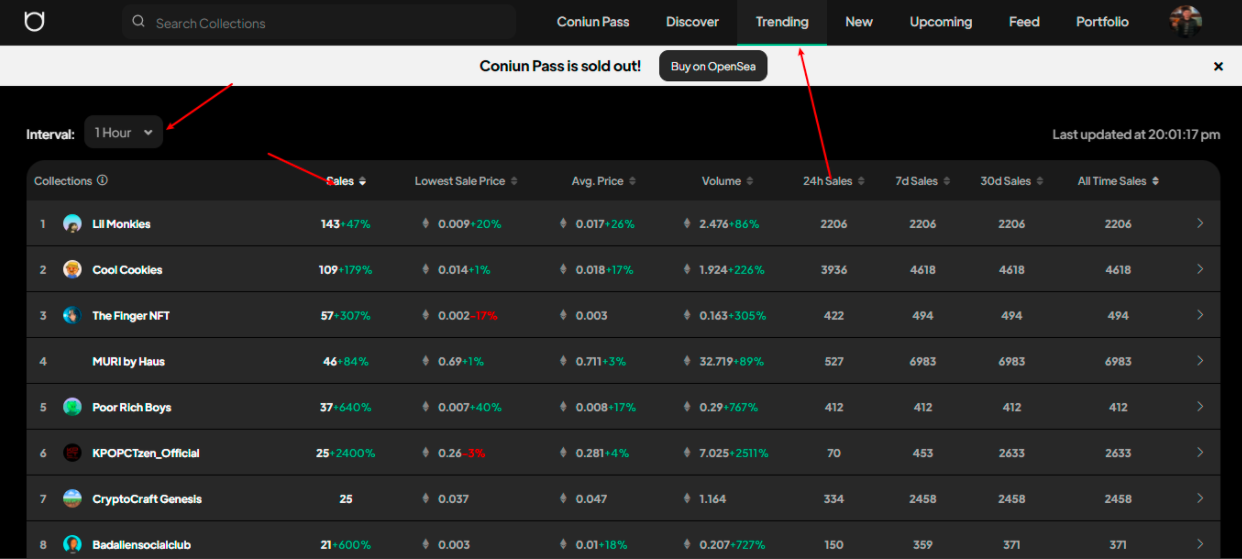Switch to the Discover tab
1242x559 pixels.
click(x=692, y=22)
